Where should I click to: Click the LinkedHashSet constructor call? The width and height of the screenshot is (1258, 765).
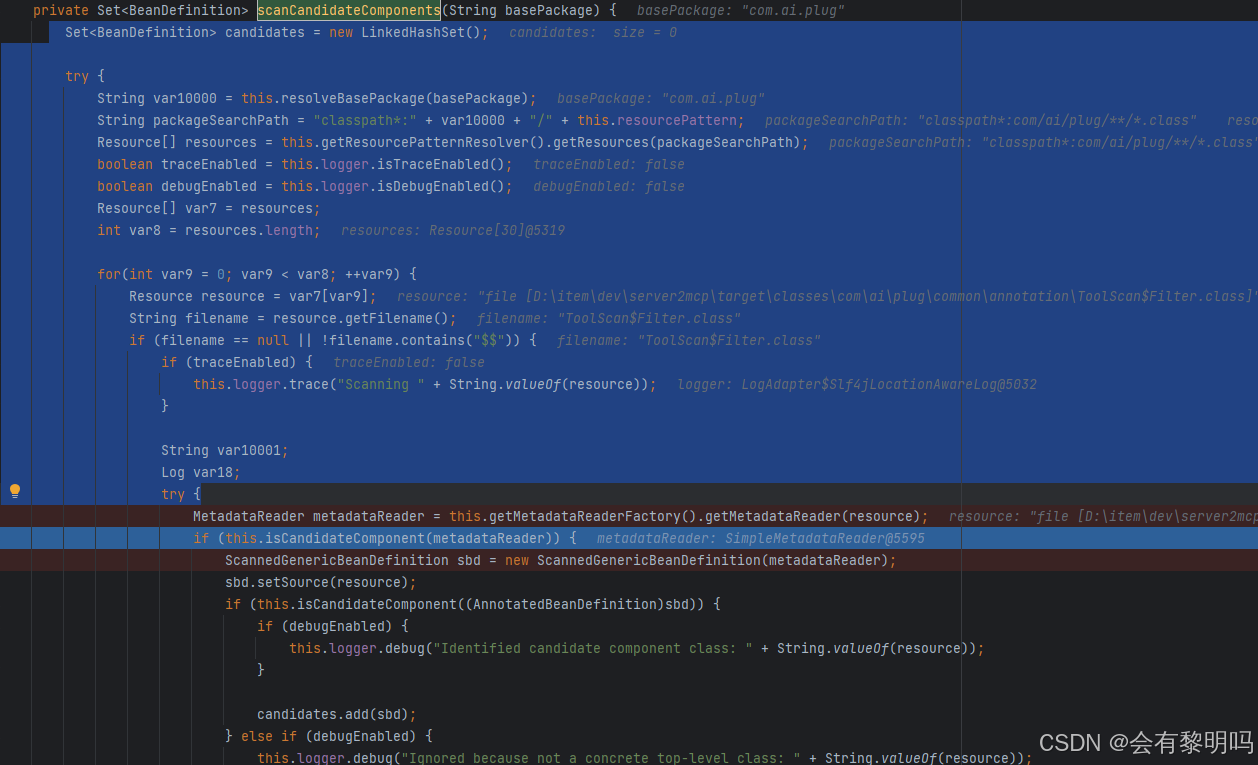[x=425, y=32]
